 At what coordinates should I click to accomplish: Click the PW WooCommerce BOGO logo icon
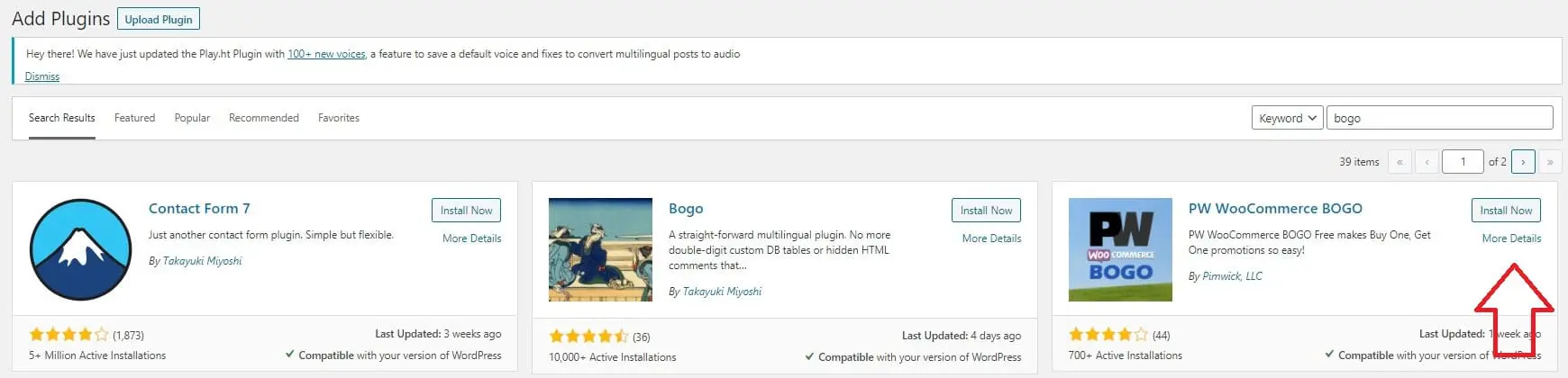1120,249
